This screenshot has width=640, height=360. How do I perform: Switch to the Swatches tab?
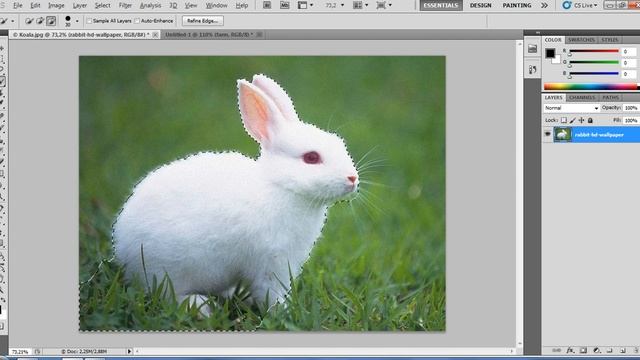pyautogui.click(x=581, y=40)
